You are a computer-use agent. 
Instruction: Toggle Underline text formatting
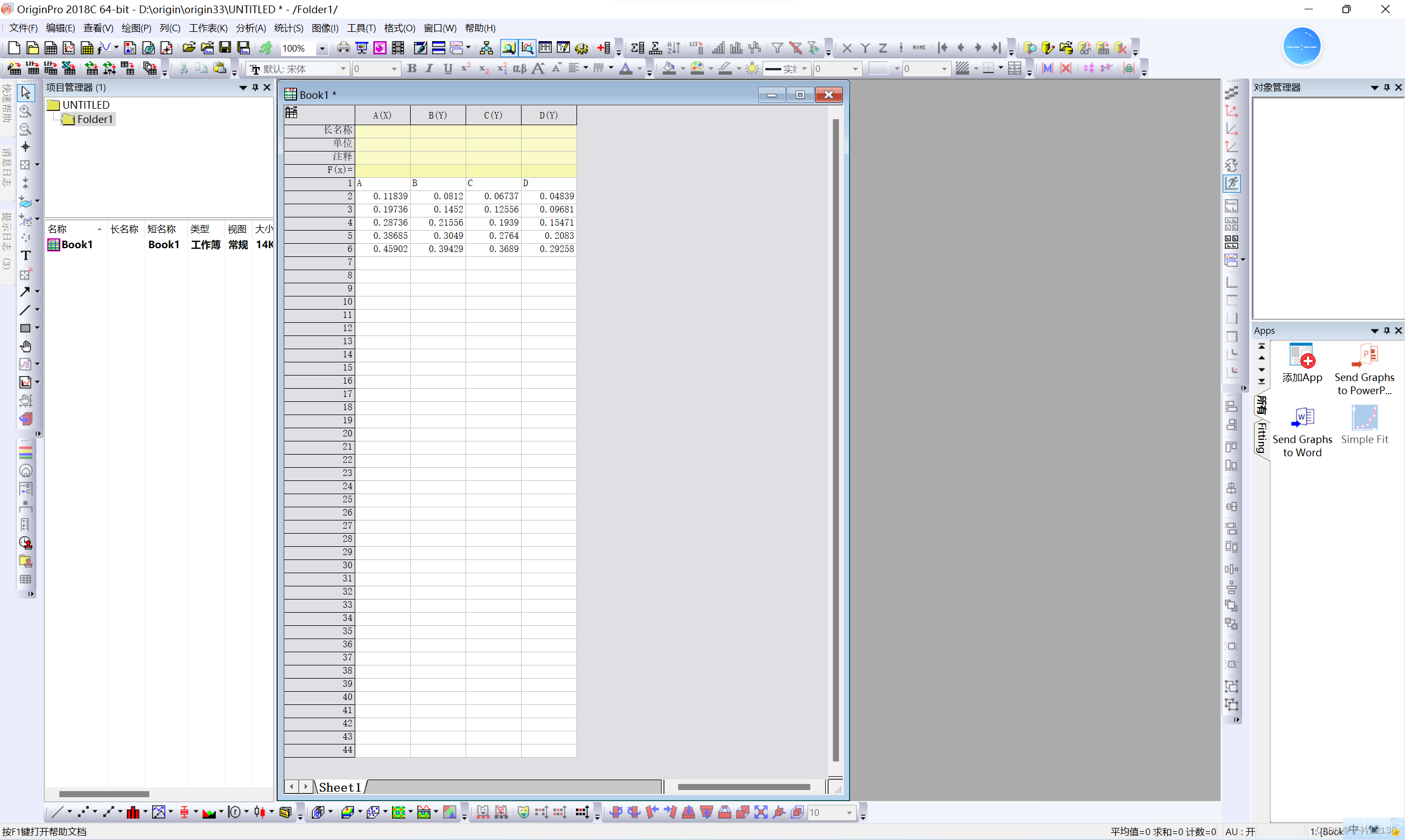tap(448, 69)
